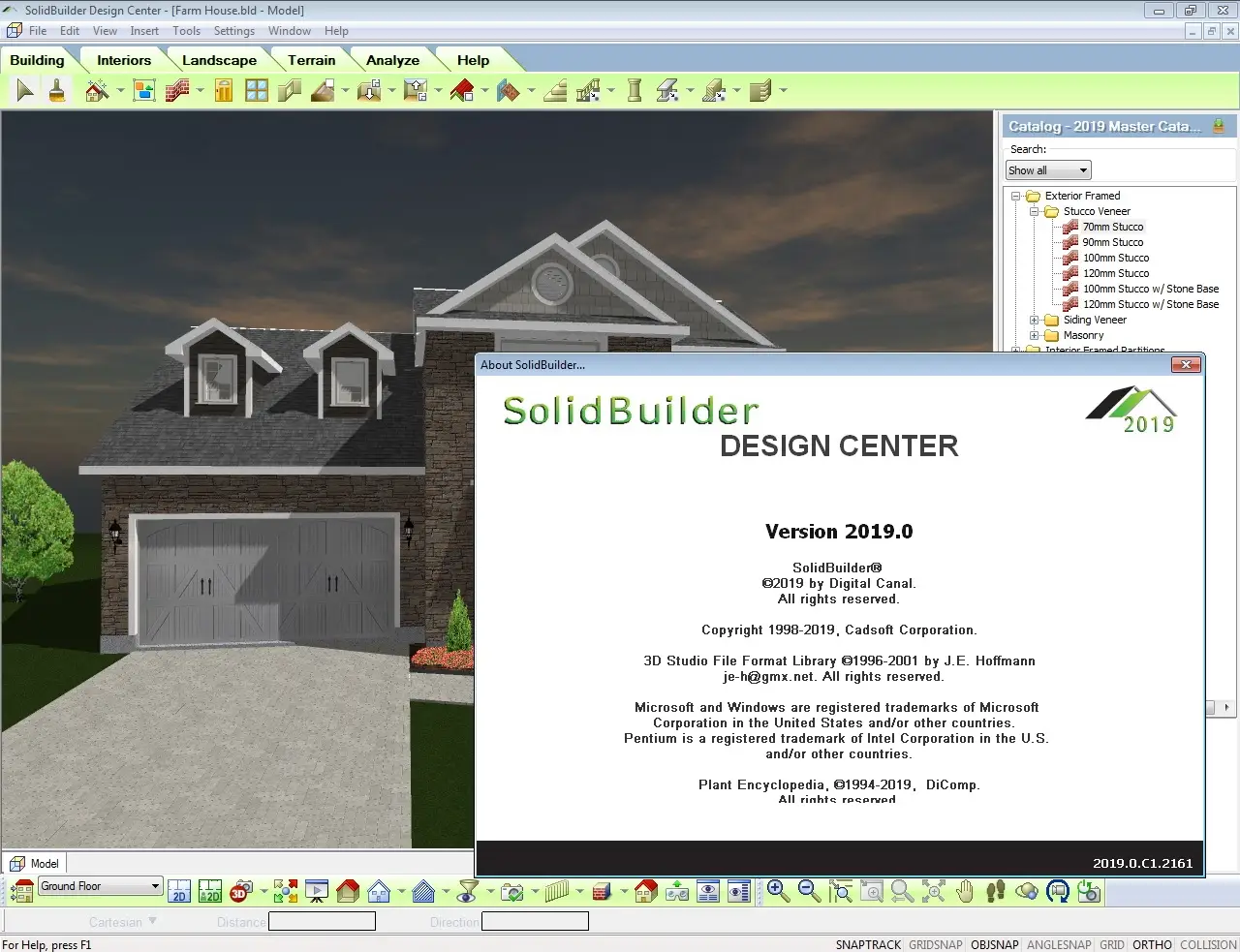Open the Settings menu
1240x952 pixels.
(234, 31)
